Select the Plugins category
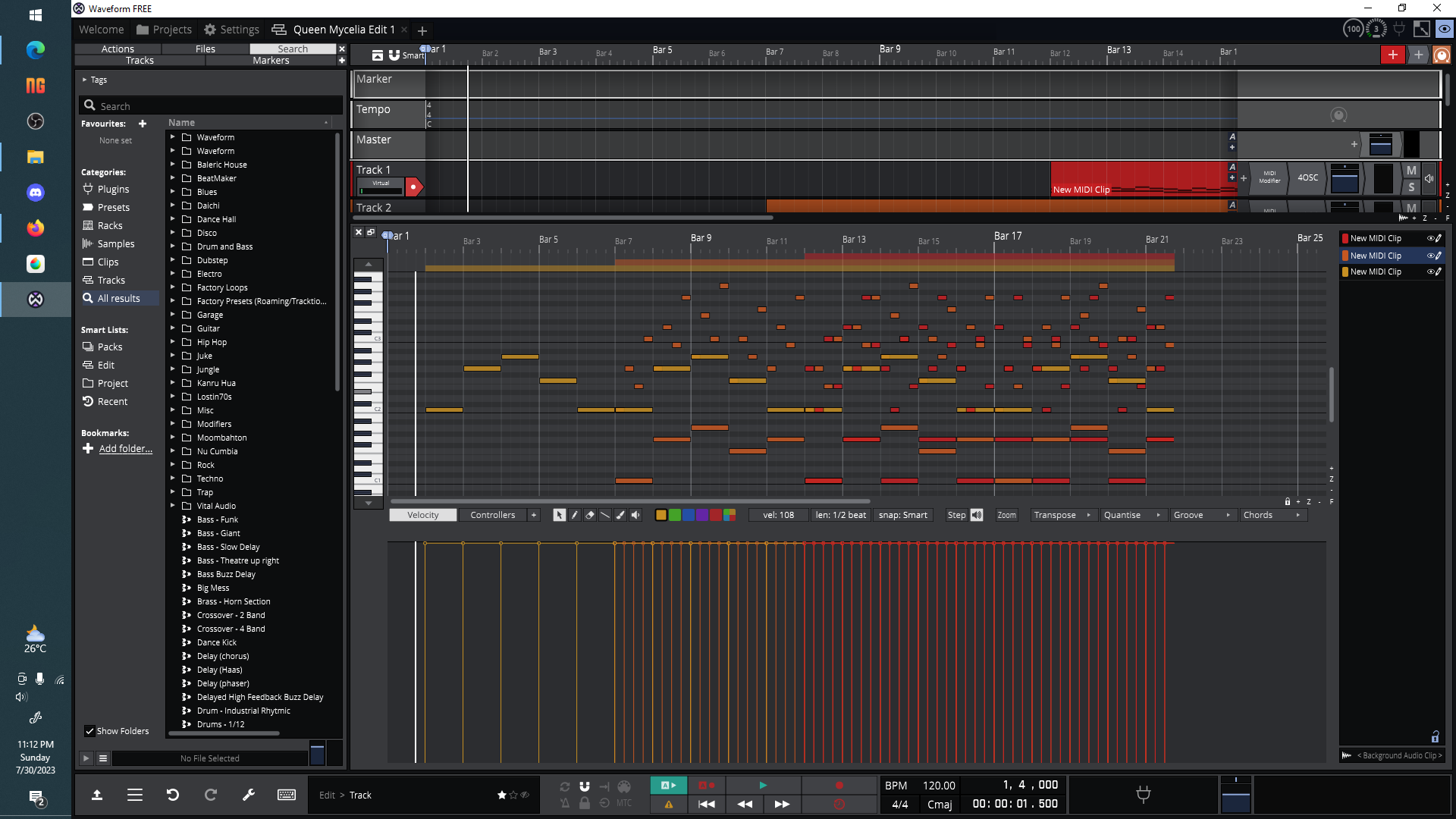Image resolution: width=1456 pixels, height=819 pixels. point(113,190)
